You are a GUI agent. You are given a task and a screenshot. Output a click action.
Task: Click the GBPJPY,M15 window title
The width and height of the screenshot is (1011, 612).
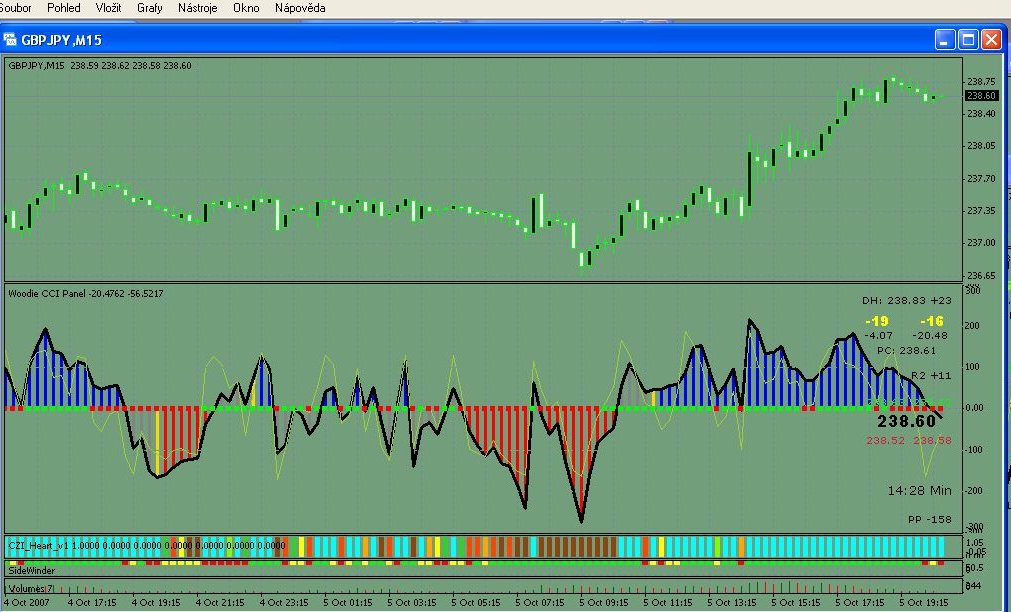tap(61, 40)
